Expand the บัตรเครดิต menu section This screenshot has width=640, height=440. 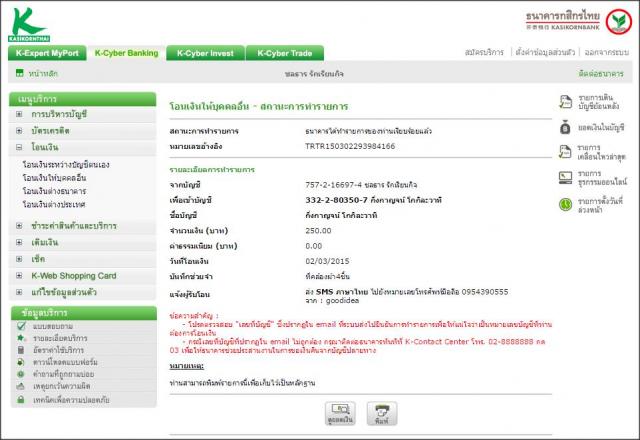point(19,131)
